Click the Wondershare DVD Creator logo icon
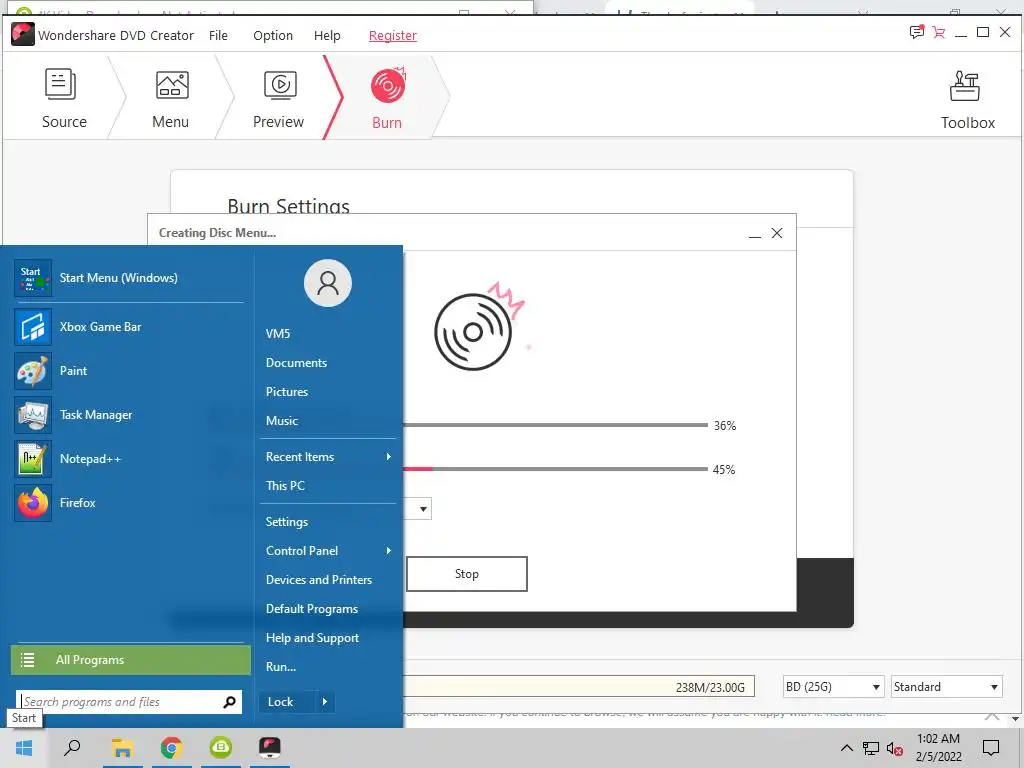 pyautogui.click(x=22, y=34)
